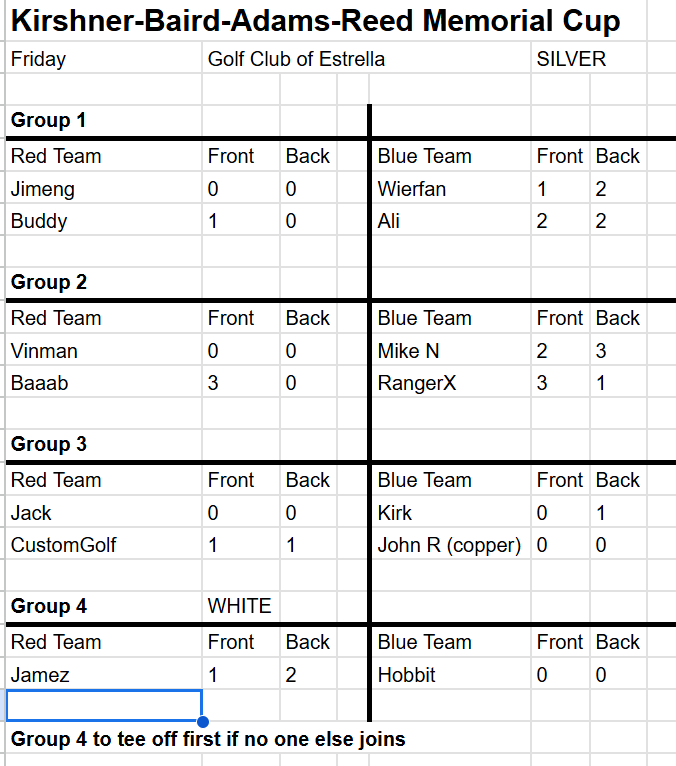Click the CustomGolf cell
The width and height of the screenshot is (676, 766).
(x=64, y=545)
